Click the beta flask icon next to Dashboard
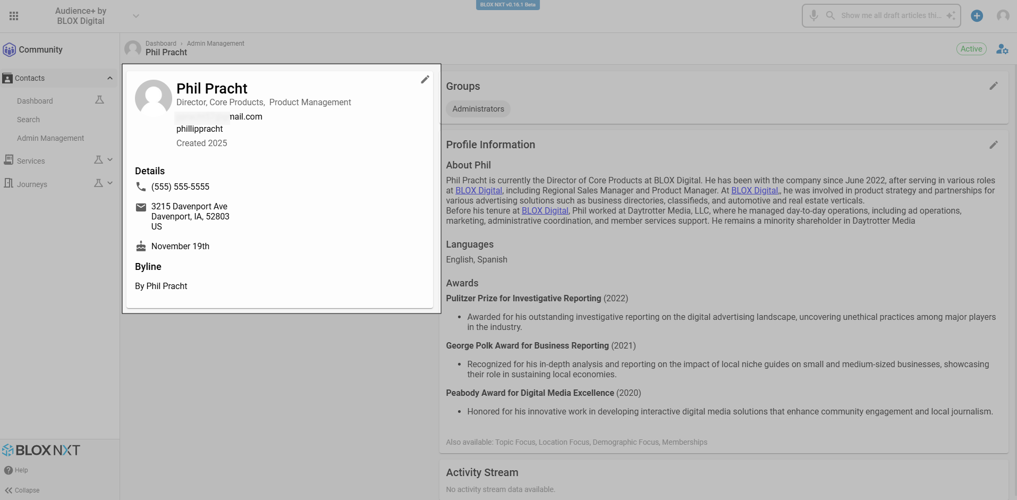This screenshot has height=500, width=1017. pos(99,101)
